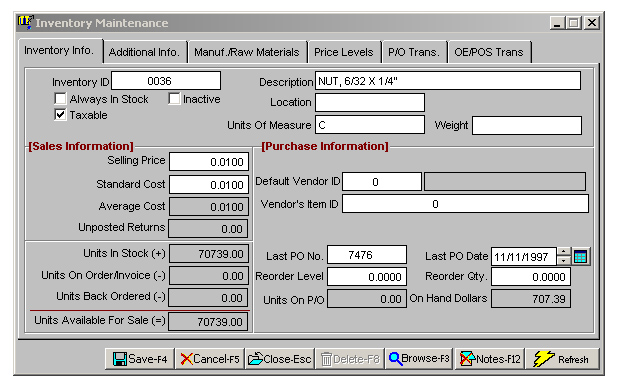The height and width of the screenshot is (387, 621).
Task: Click the Save-F4 floppy disk button
Action: [x=140, y=359]
